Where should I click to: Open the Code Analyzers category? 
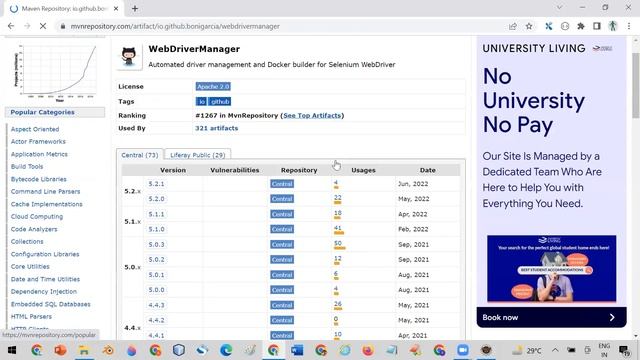[34, 229]
